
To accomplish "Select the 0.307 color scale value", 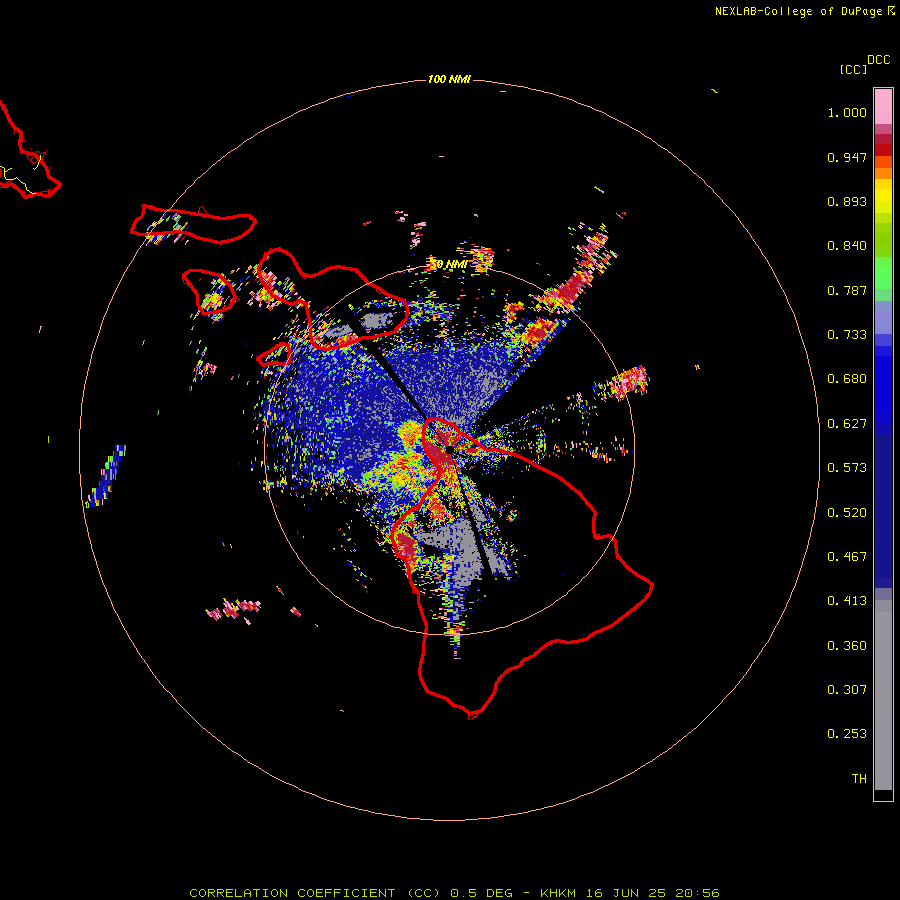I will pyautogui.click(x=847, y=690).
